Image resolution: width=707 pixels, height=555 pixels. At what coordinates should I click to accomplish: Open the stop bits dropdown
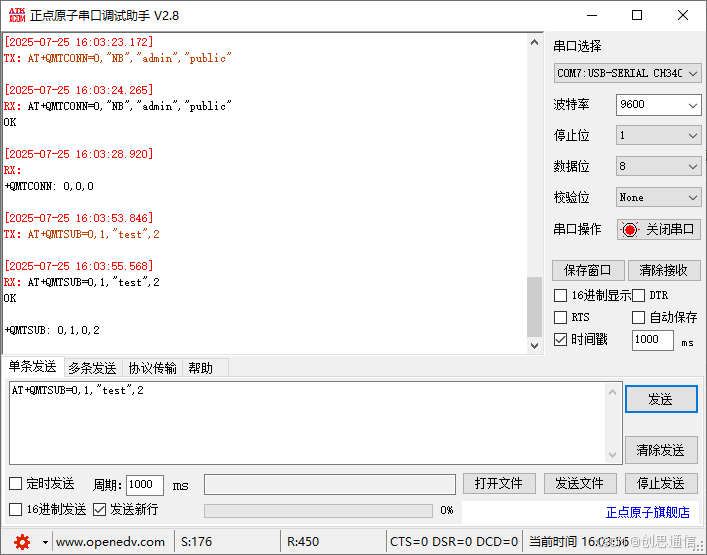(658, 135)
